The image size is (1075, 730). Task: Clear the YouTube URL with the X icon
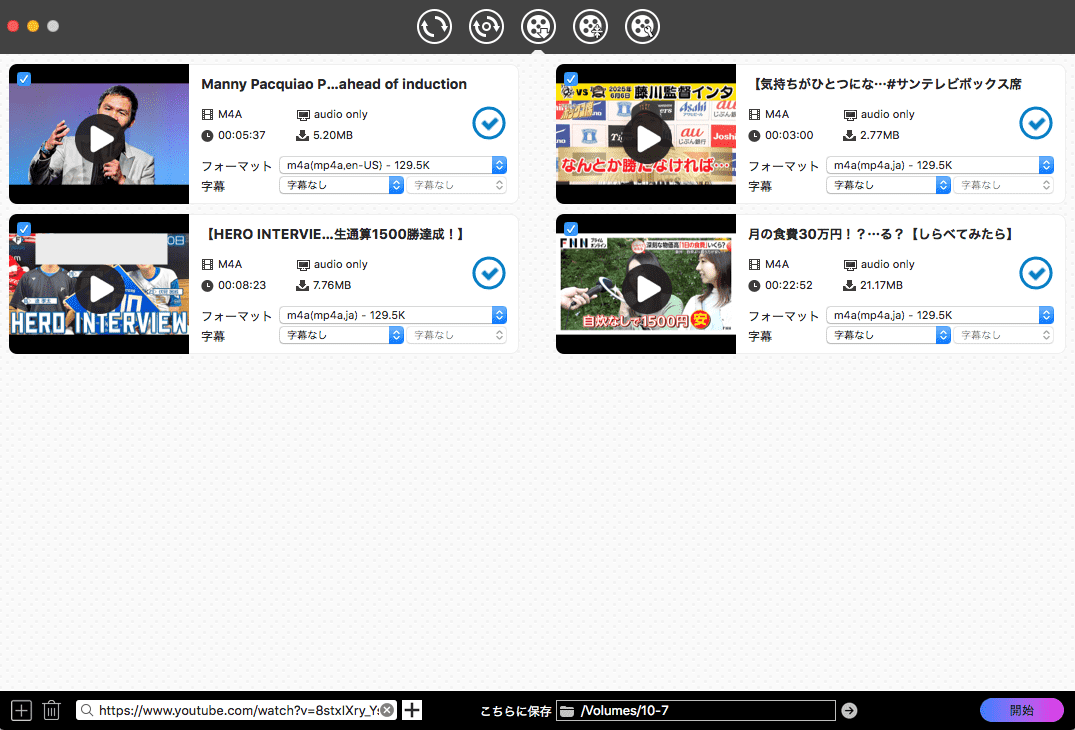387,710
